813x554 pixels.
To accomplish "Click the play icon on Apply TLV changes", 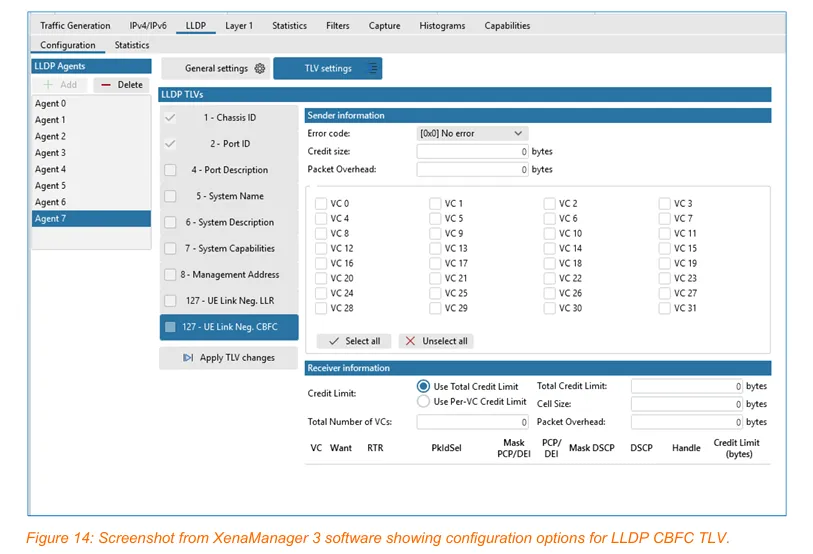I will (188, 357).
